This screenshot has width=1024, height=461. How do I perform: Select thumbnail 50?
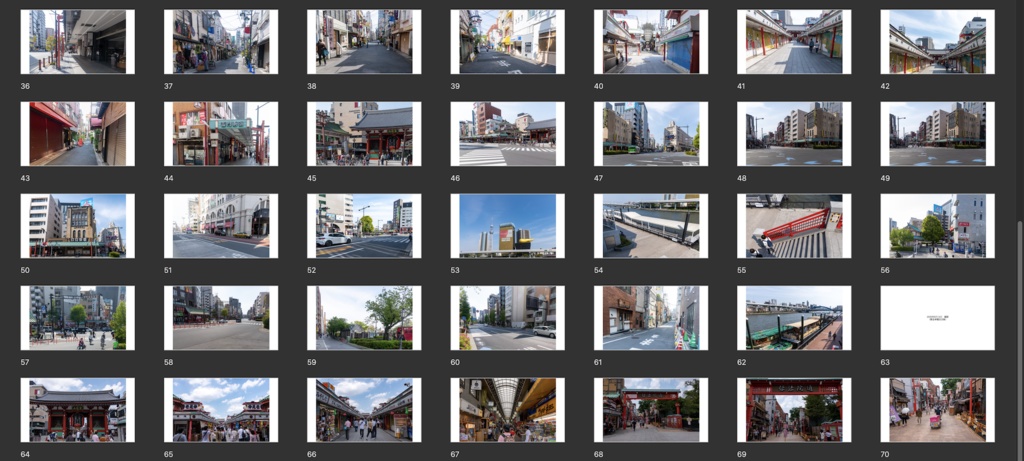78,226
